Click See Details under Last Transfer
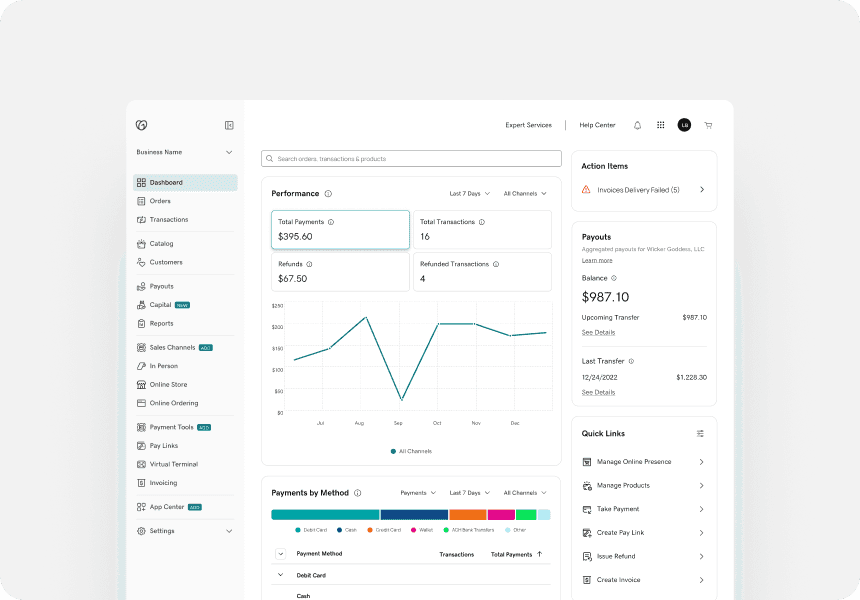Viewport: 860px width, 600px height. (x=598, y=392)
